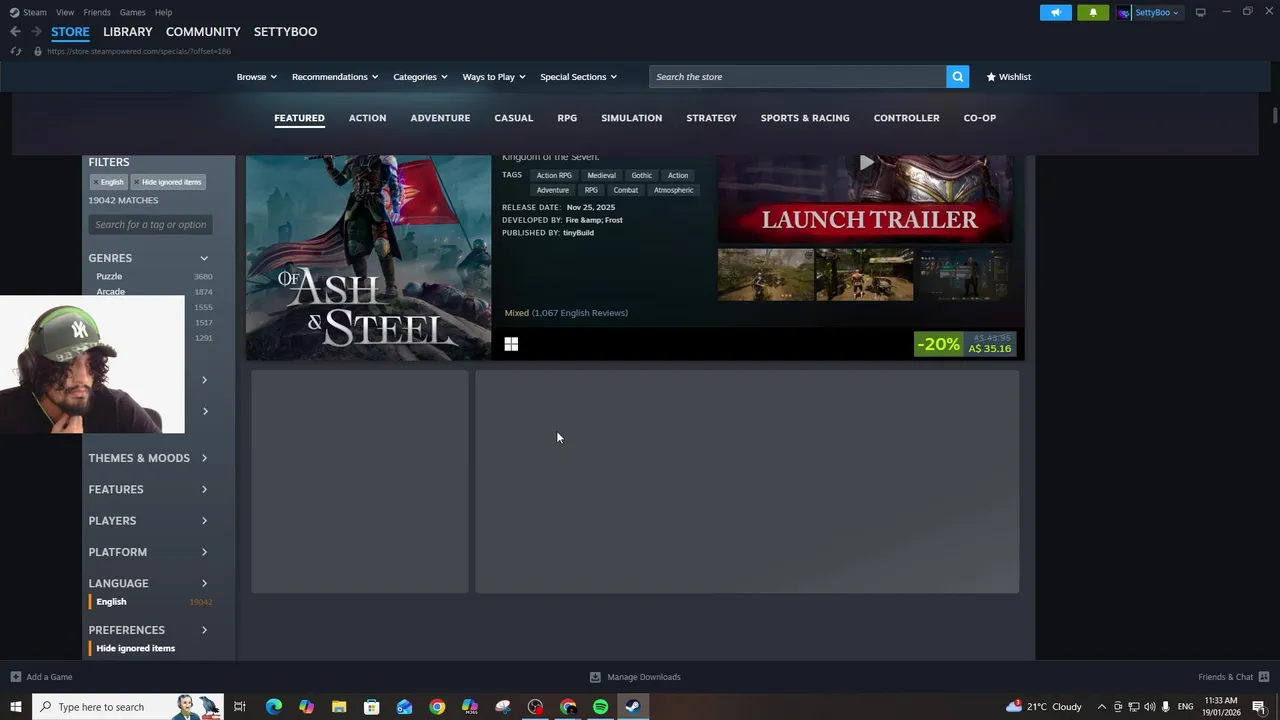Viewport: 1280px width, 720px height.
Task: Click the Medieval tag
Action: [x=601, y=175]
